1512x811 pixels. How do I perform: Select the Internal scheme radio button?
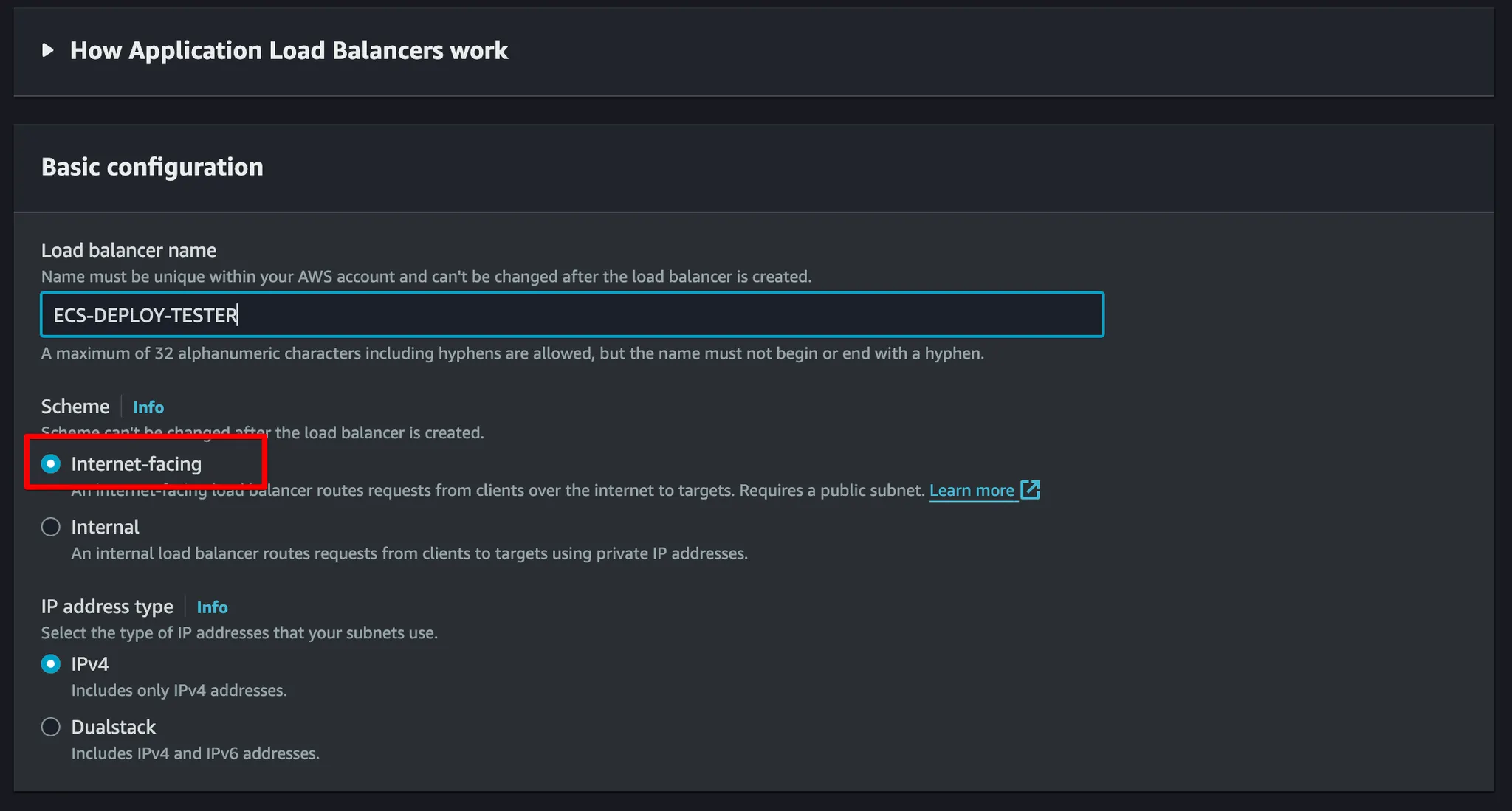(x=51, y=527)
